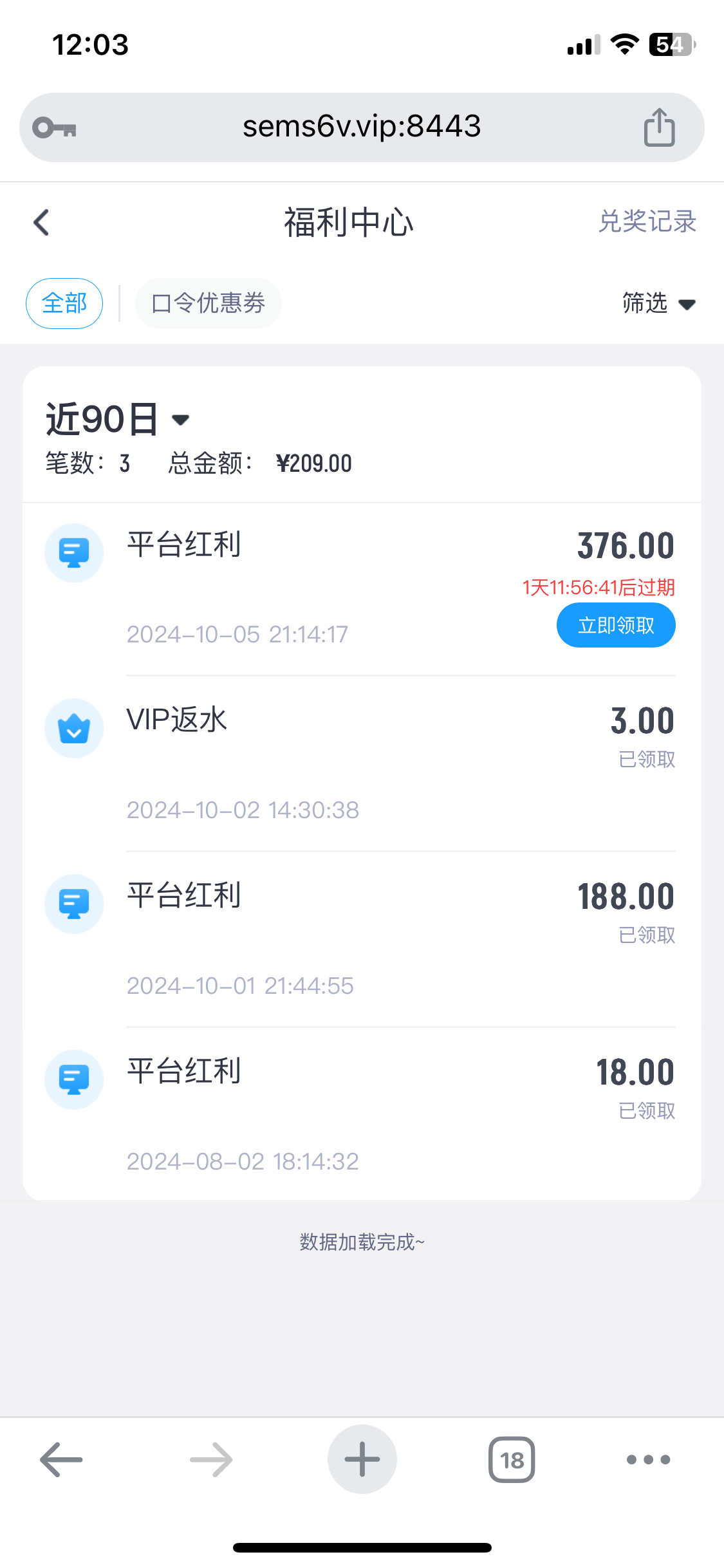This screenshot has height=1568, width=724.
Task: Open the browser more options menu
Action: [648, 1459]
